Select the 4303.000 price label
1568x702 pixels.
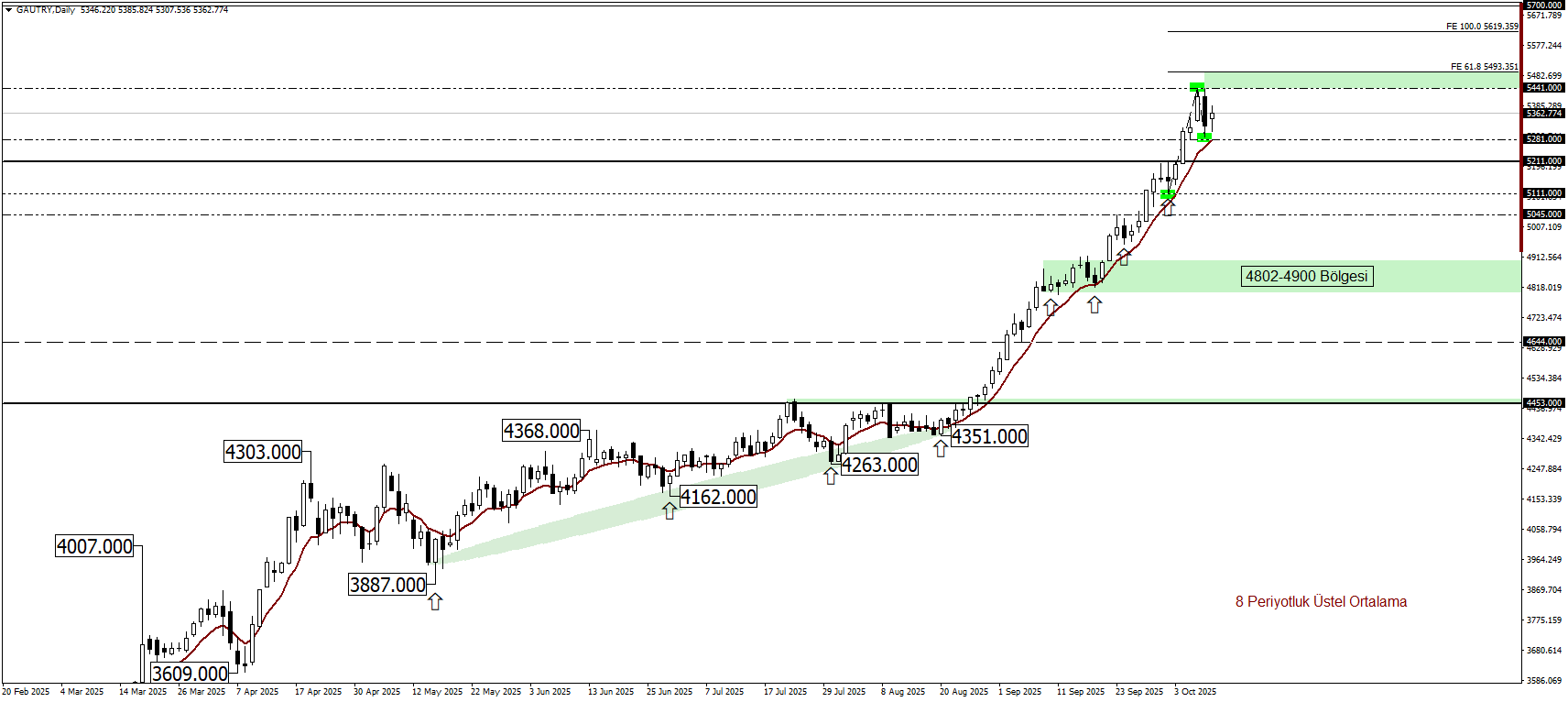point(263,452)
